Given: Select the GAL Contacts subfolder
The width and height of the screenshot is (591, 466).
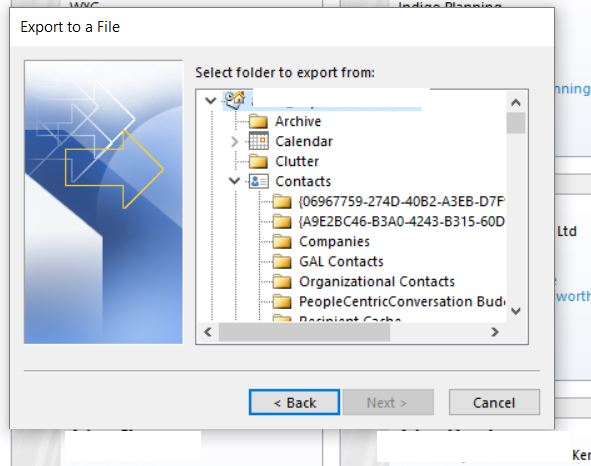Looking at the screenshot, I should coord(341,262).
